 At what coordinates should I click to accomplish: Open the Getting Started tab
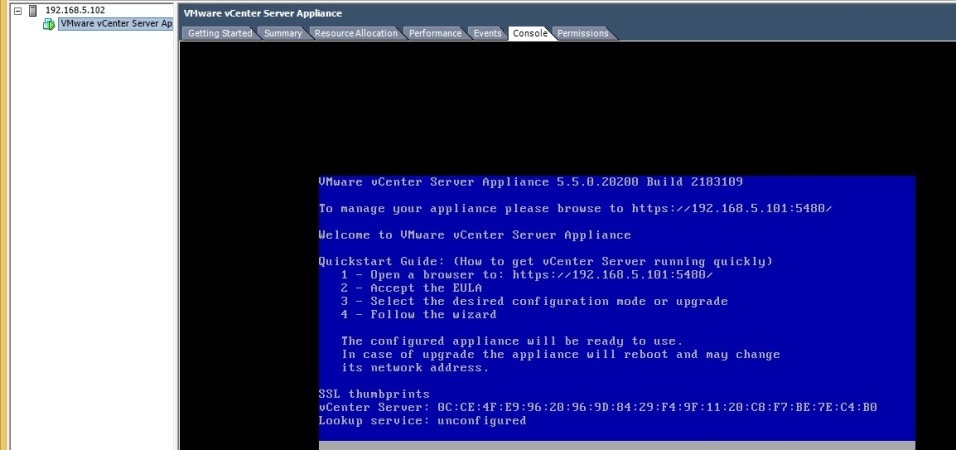pyautogui.click(x=219, y=34)
